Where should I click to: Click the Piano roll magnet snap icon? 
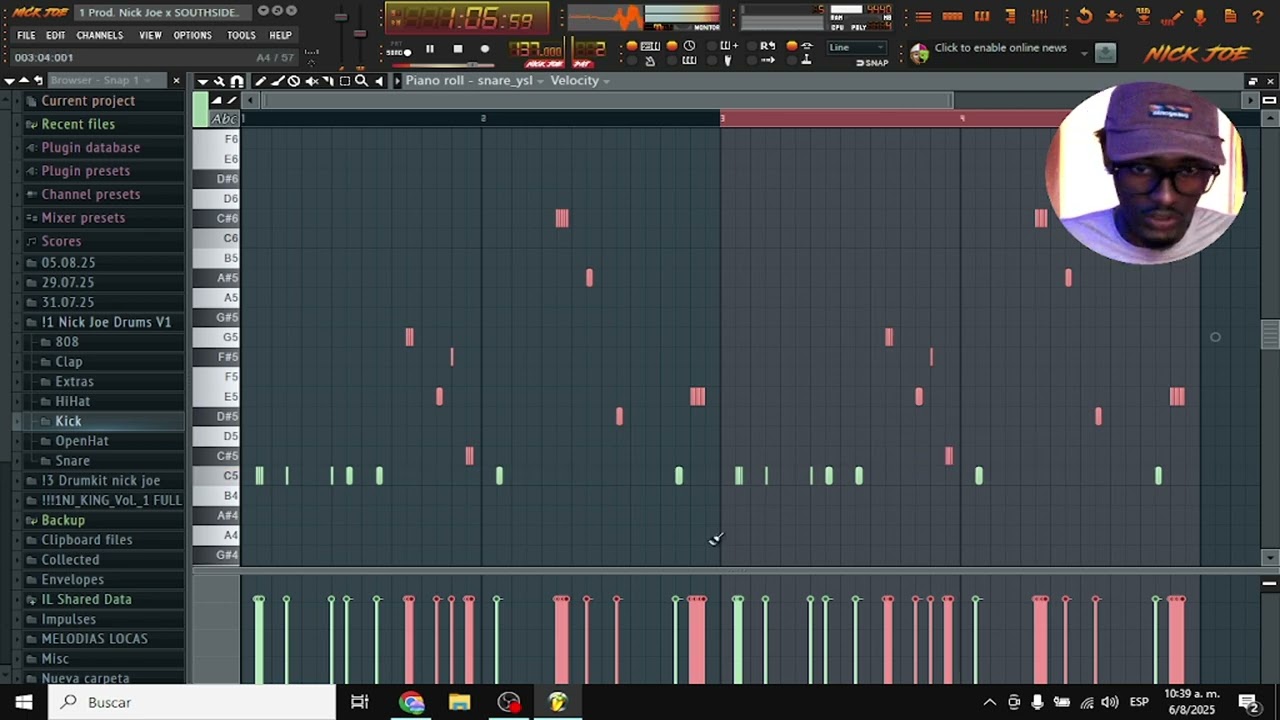click(237, 81)
